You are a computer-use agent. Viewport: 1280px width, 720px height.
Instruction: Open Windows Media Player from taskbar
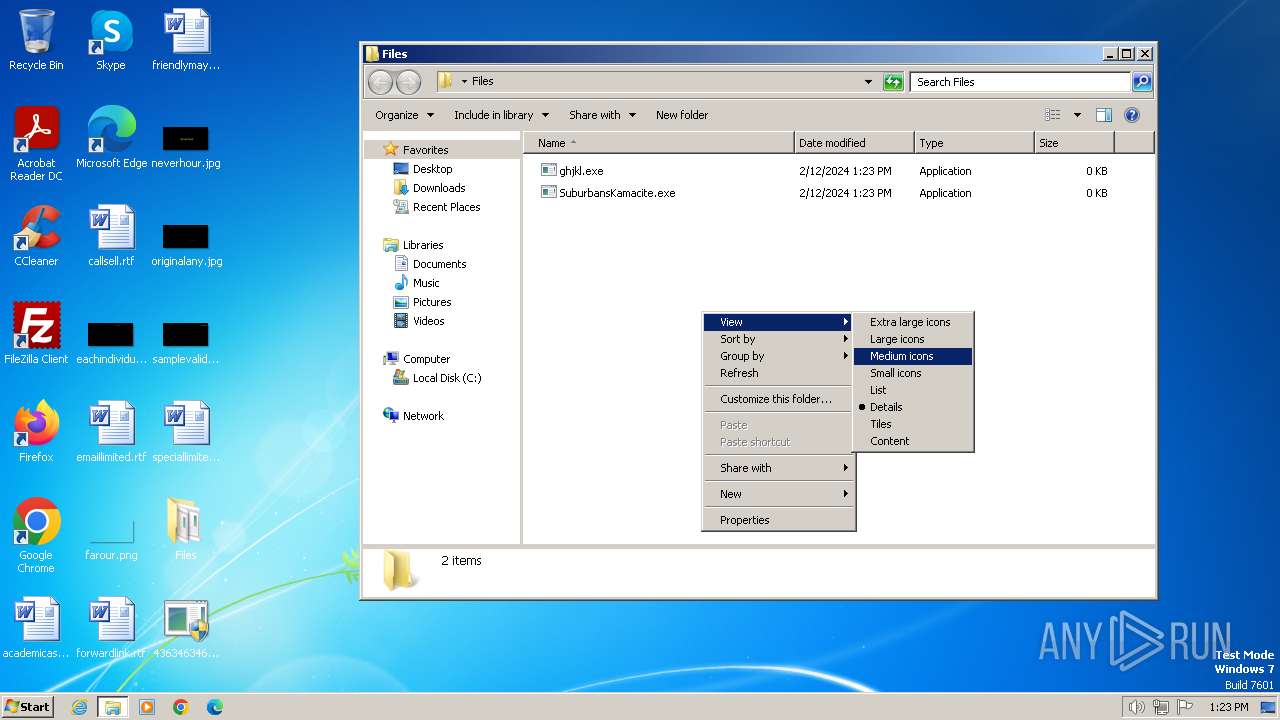147,707
